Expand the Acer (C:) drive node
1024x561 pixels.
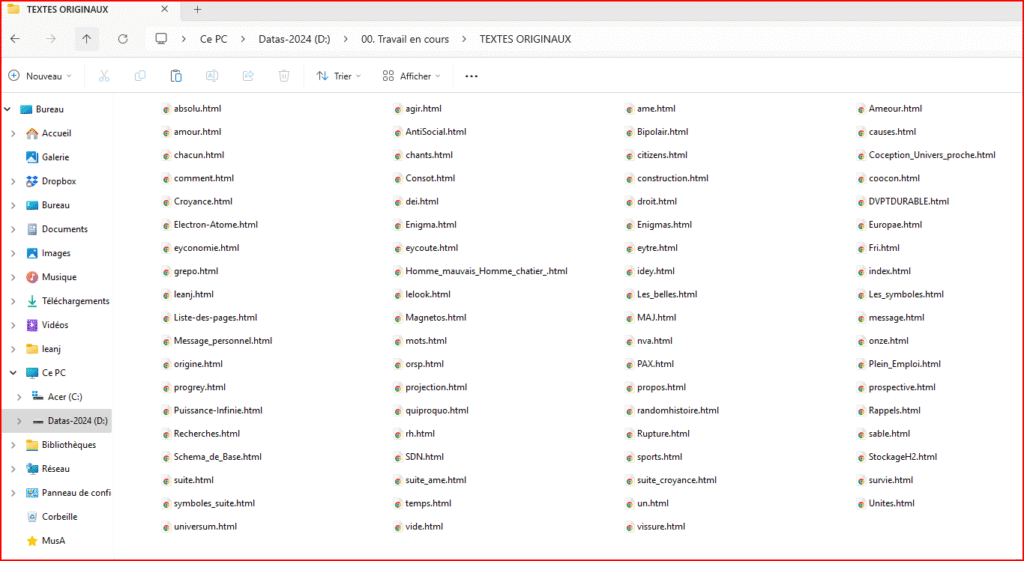19,397
